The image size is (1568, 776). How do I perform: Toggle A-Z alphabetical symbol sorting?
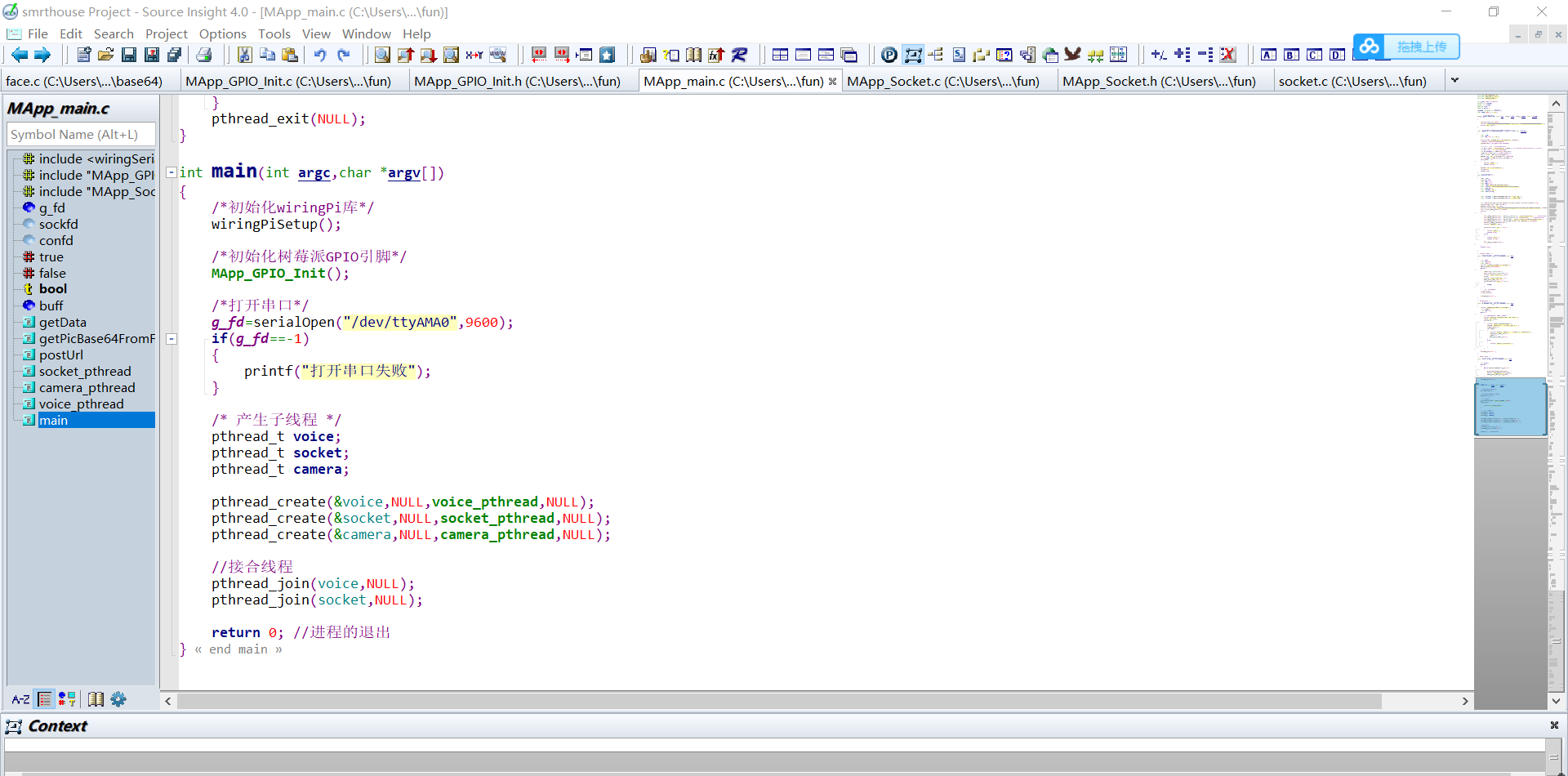point(20,699)
